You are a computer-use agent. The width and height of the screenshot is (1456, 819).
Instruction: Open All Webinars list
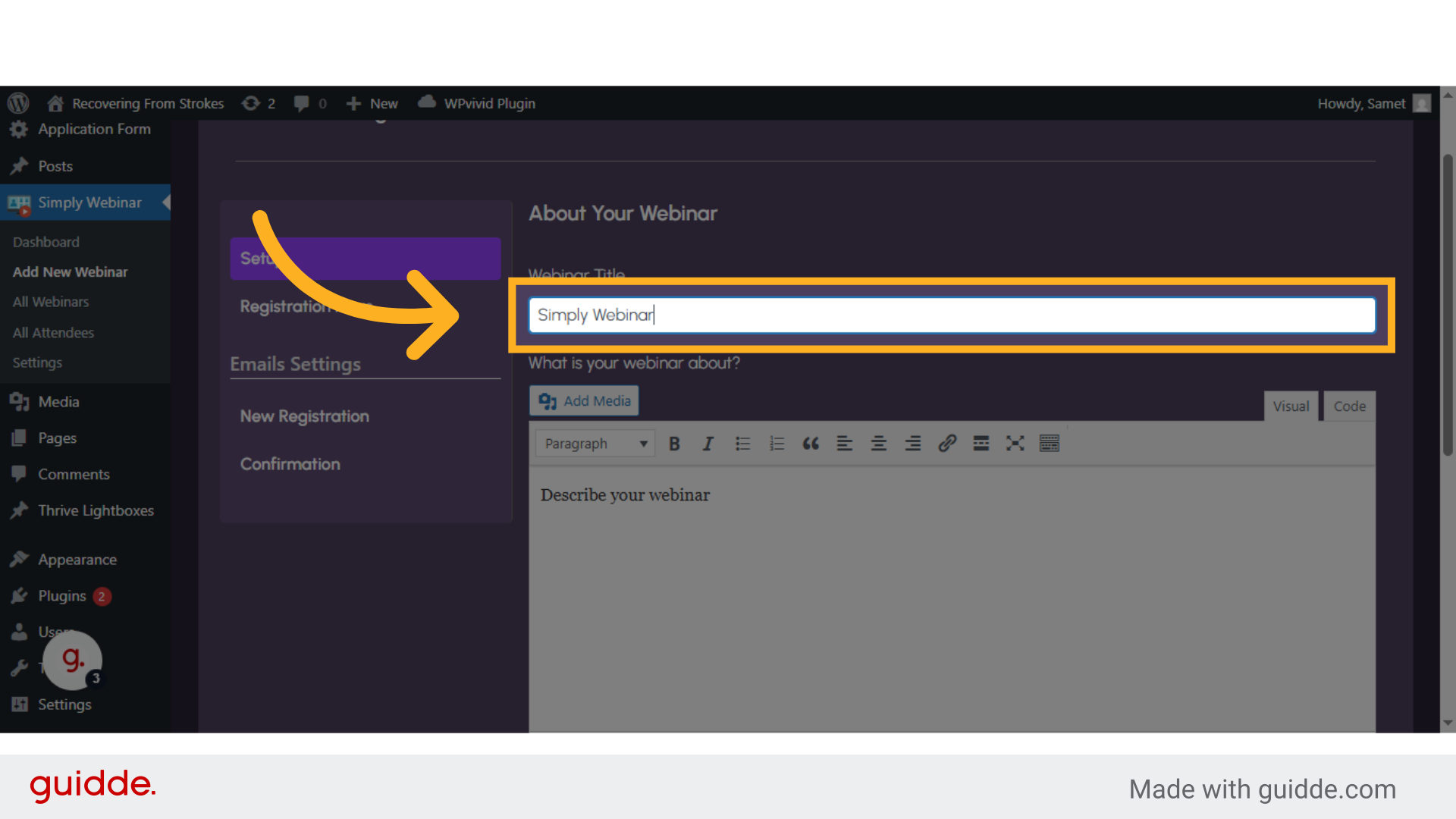pyautogui.click(x=50, y=302)
